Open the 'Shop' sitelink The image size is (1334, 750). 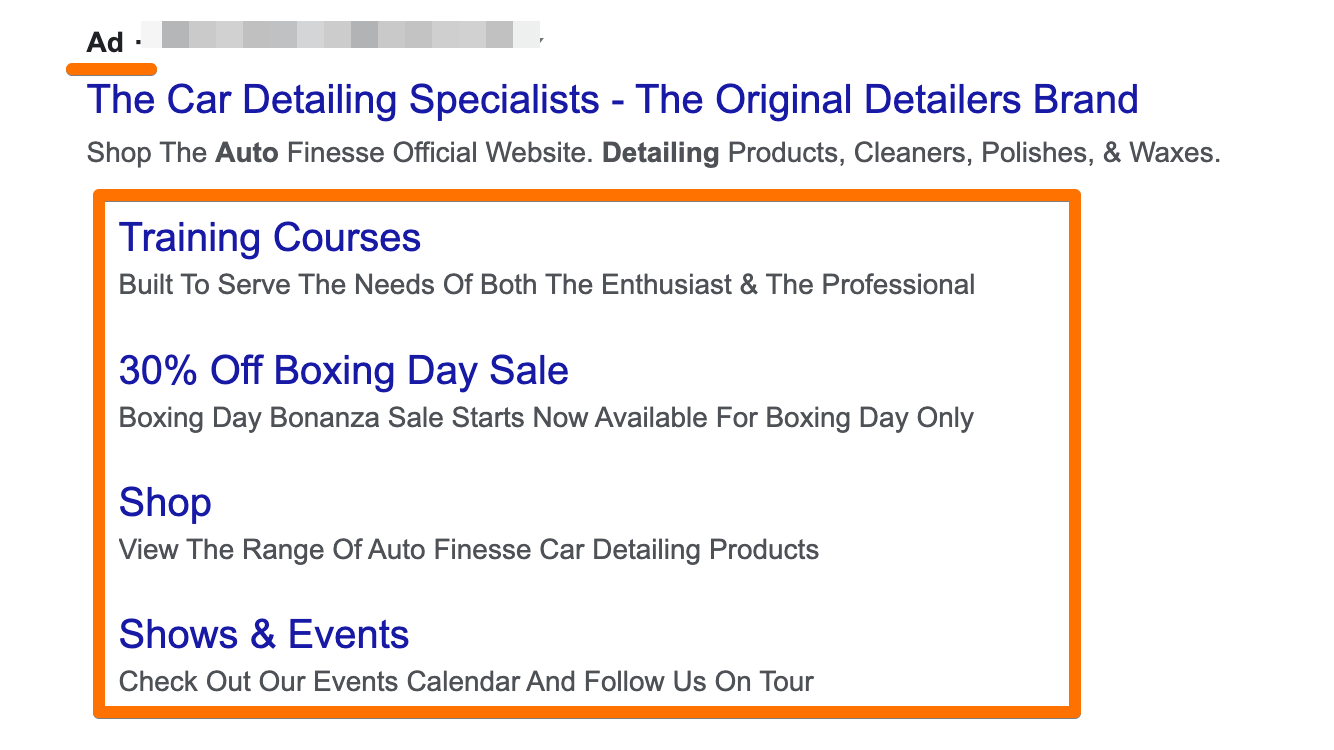164,502
